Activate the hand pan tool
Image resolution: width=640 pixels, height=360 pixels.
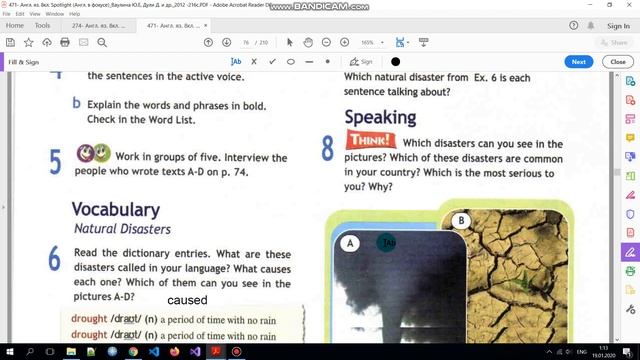308,42
